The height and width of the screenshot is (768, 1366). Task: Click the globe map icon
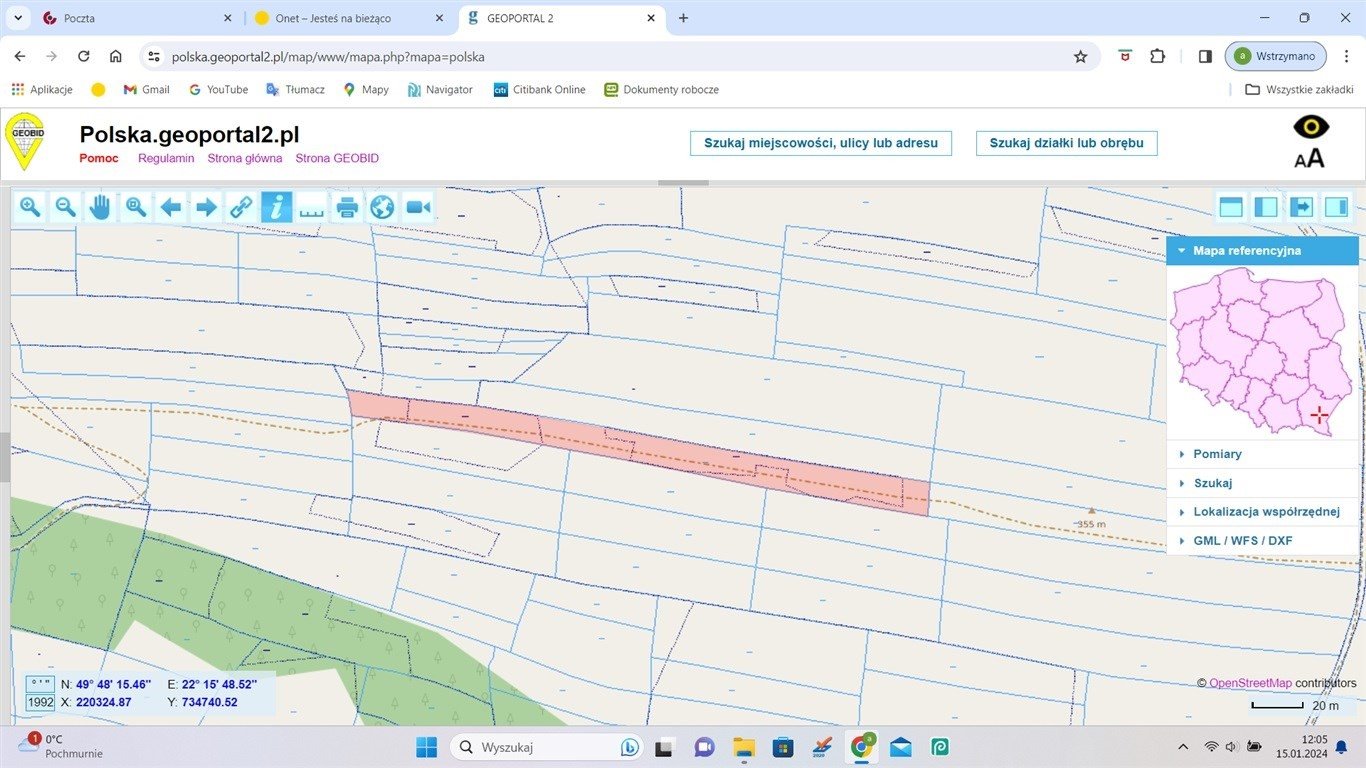(382, 207)
